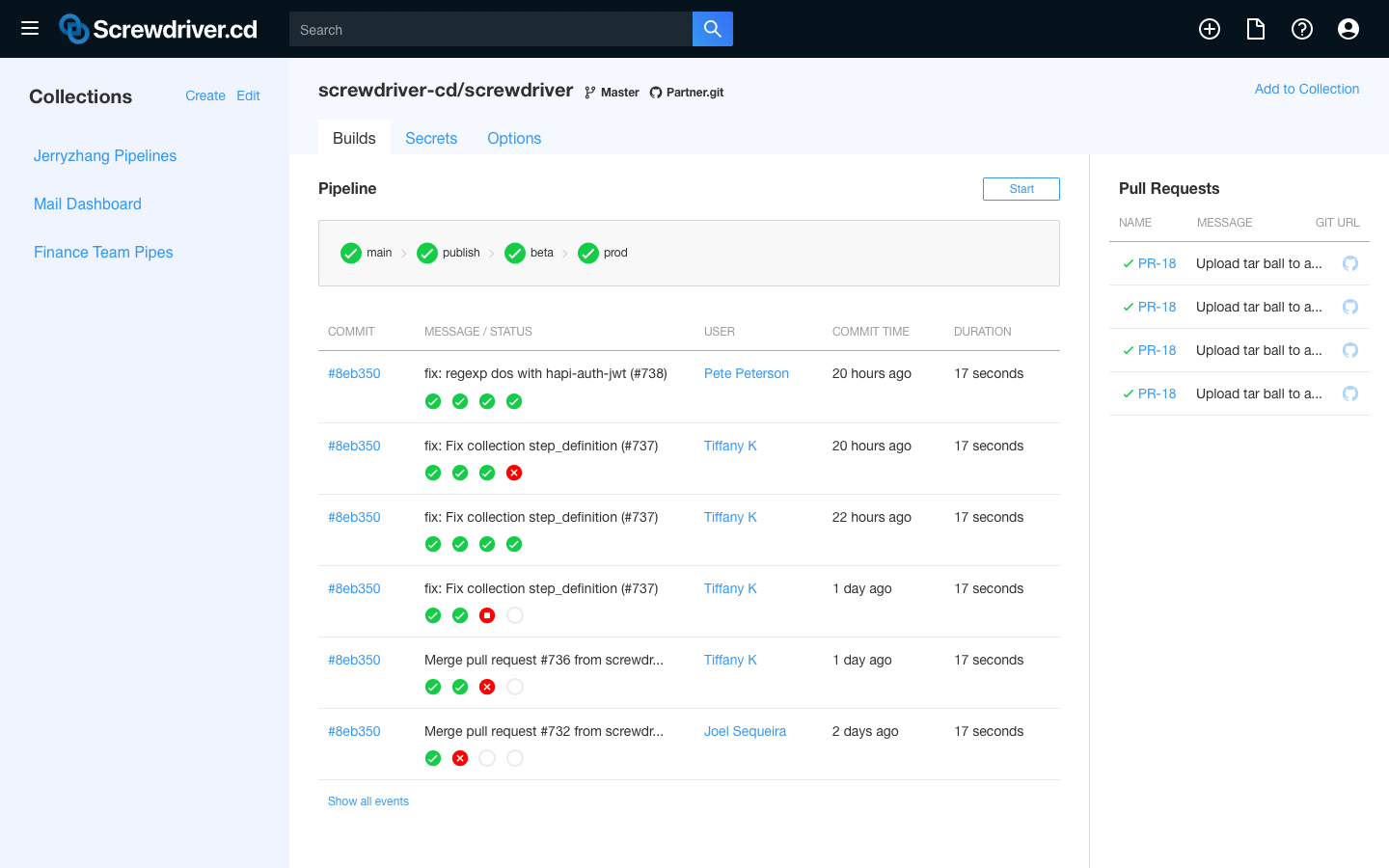Open third PR-18 pull request link
The image size is (1389, 868).
(1157, 350)
